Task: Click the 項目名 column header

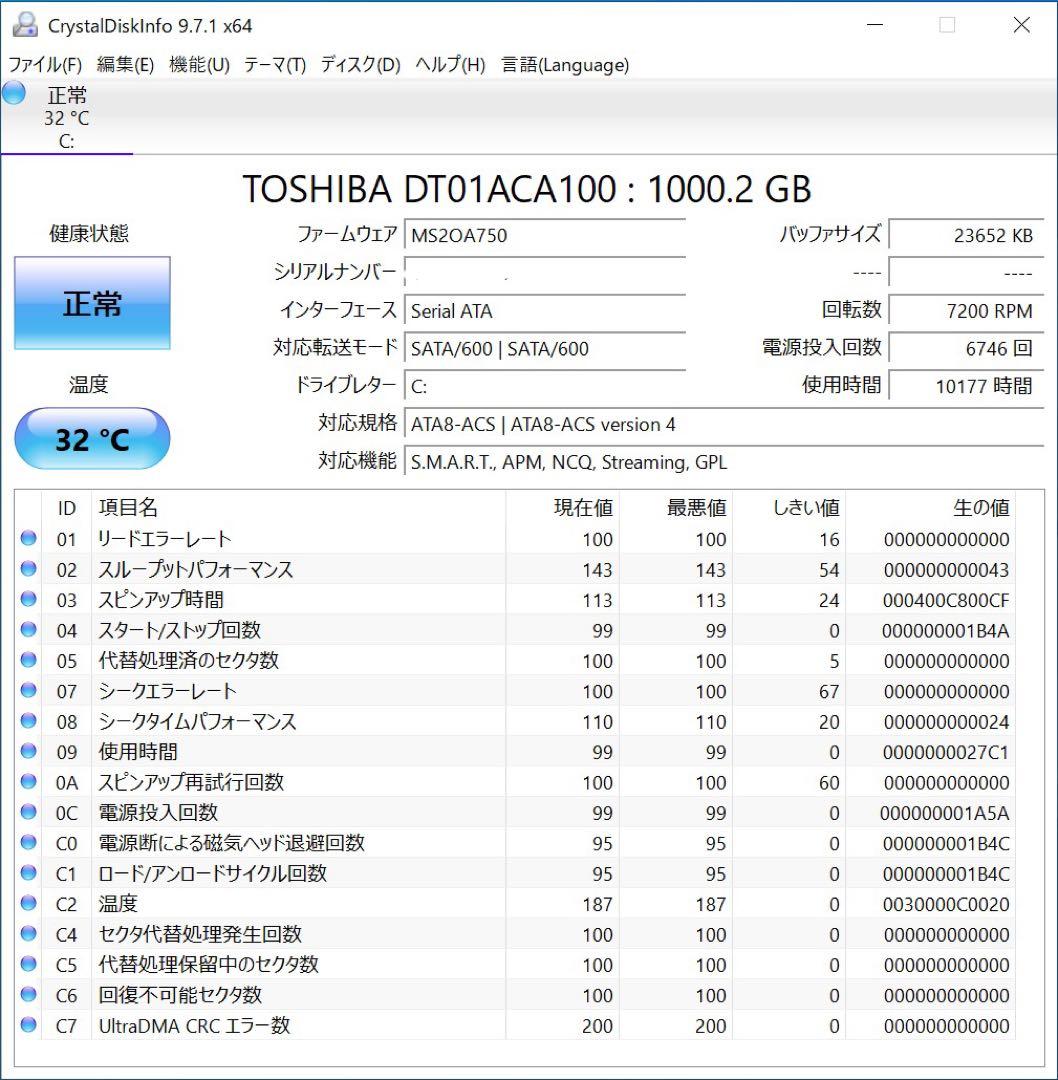Action: coord(128,508)
